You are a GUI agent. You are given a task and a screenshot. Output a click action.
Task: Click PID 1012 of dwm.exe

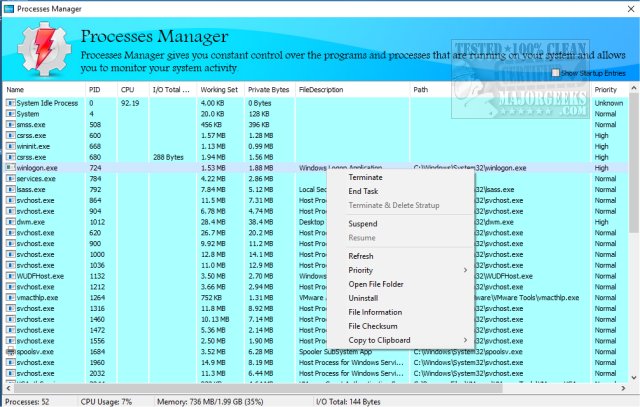click(x=97, y=222)
